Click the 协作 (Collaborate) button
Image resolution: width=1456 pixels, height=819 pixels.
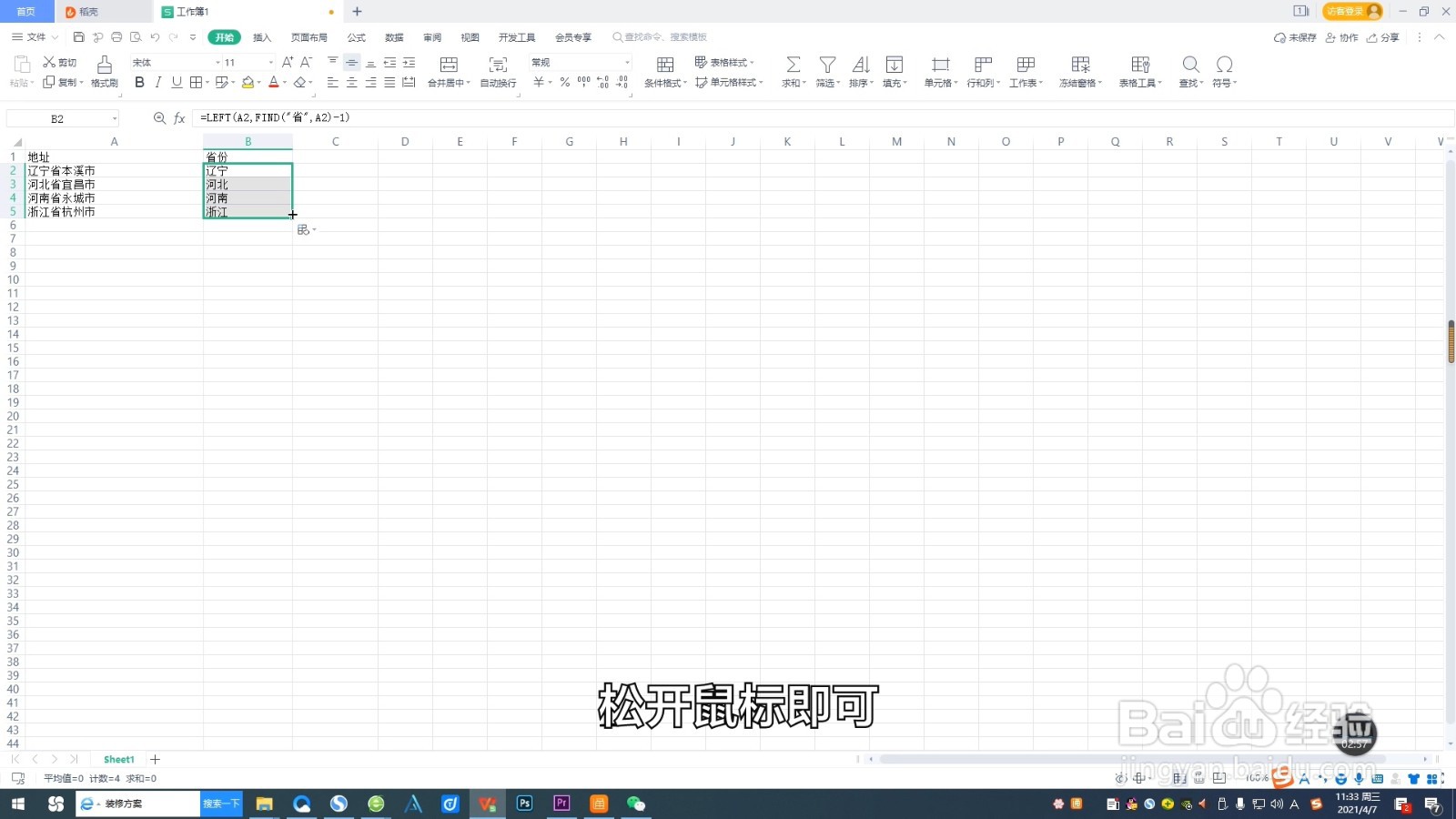tap(1342, 37)
